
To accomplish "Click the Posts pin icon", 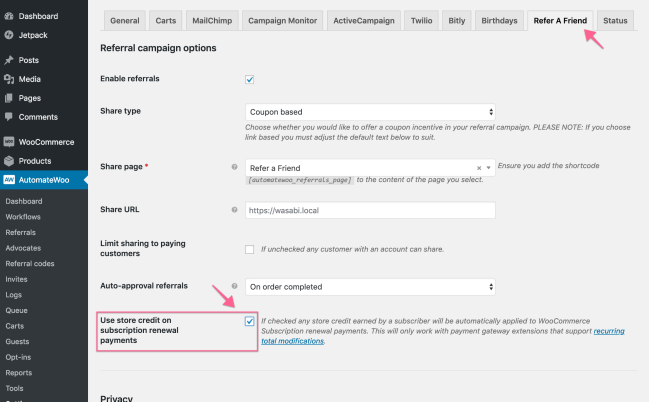I will click(x=9, y=60).
